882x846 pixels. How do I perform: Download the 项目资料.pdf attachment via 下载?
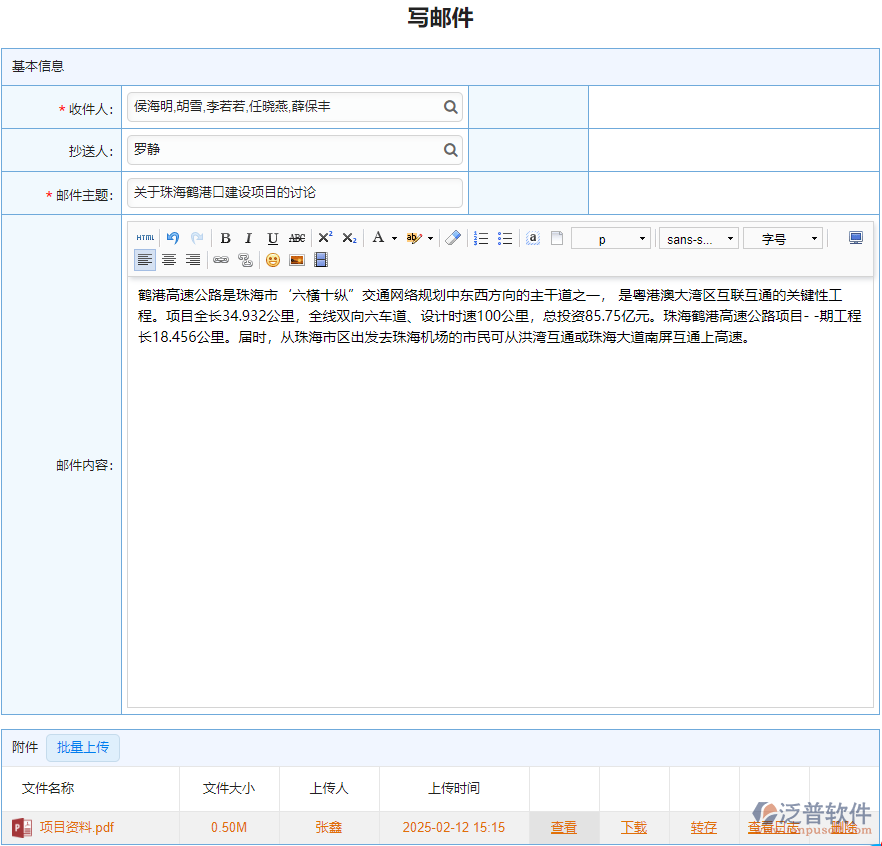pyautogui.click(x=633, y=828)
